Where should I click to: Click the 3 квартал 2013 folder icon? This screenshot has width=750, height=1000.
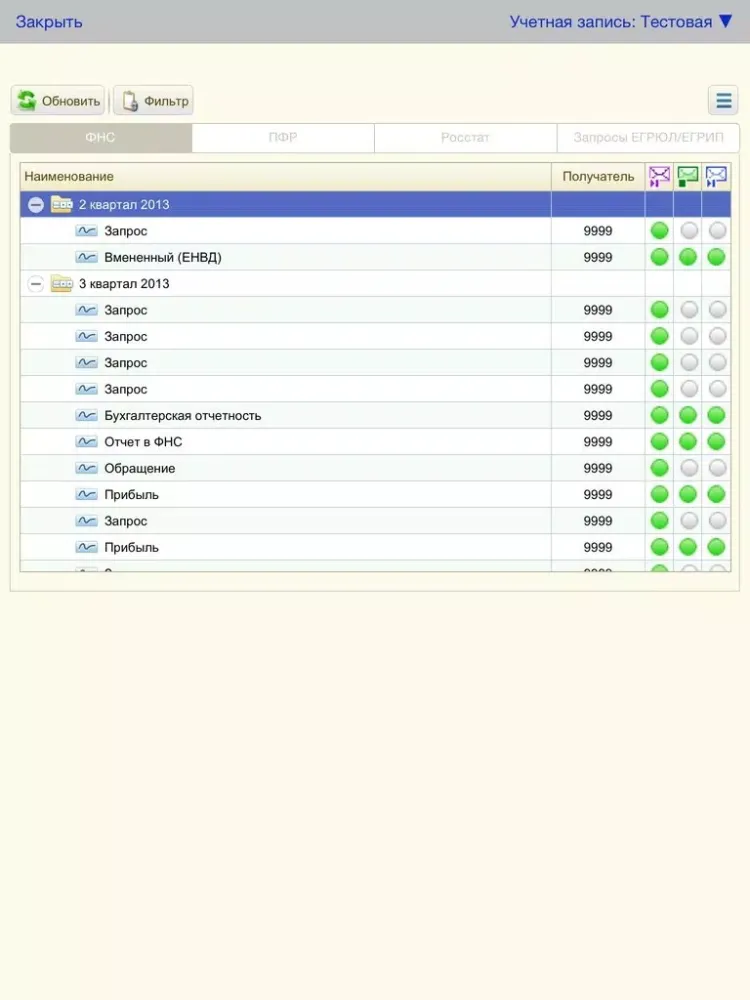click(62, 283)
